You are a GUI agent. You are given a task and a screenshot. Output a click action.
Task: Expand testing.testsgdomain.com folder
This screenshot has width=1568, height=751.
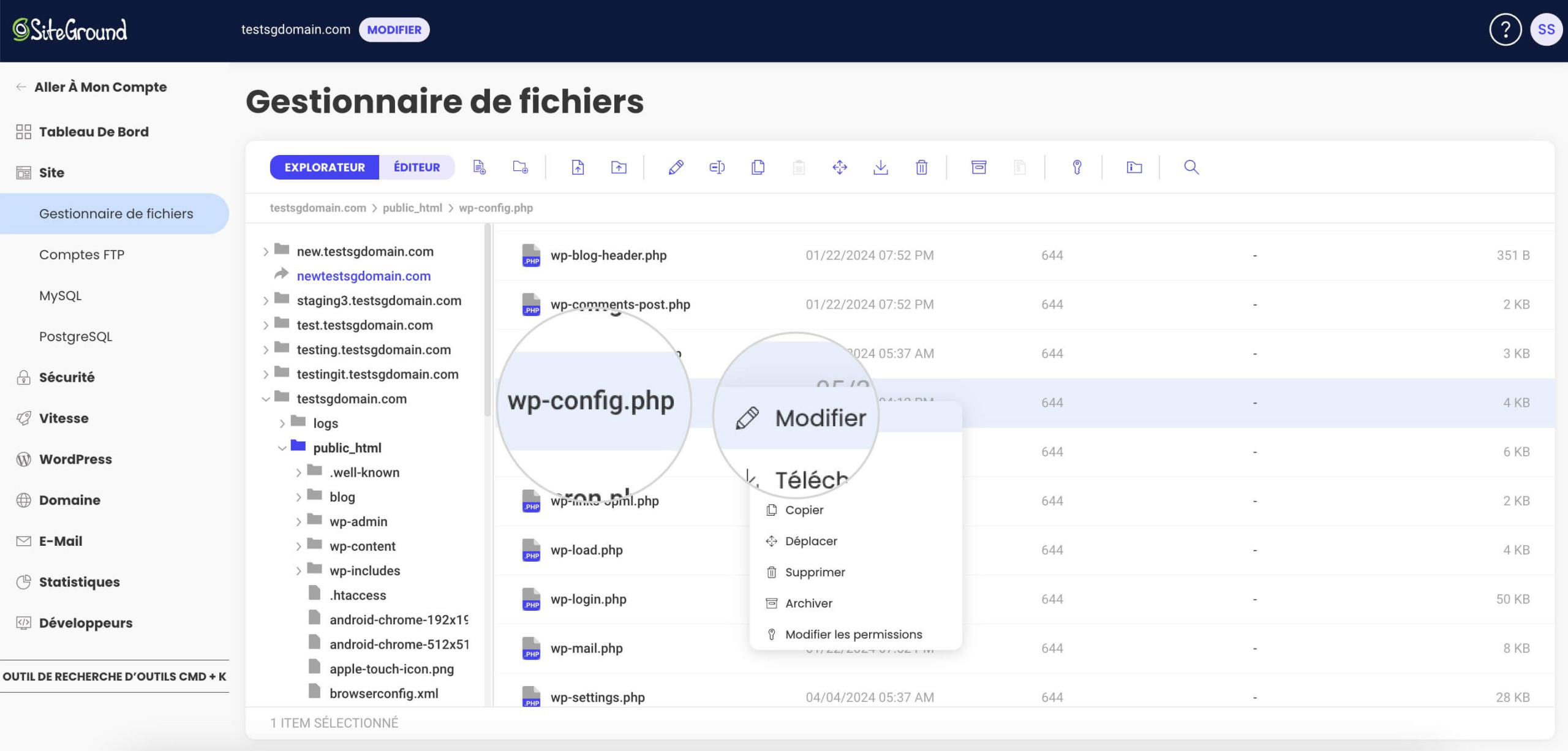[266, 350]
